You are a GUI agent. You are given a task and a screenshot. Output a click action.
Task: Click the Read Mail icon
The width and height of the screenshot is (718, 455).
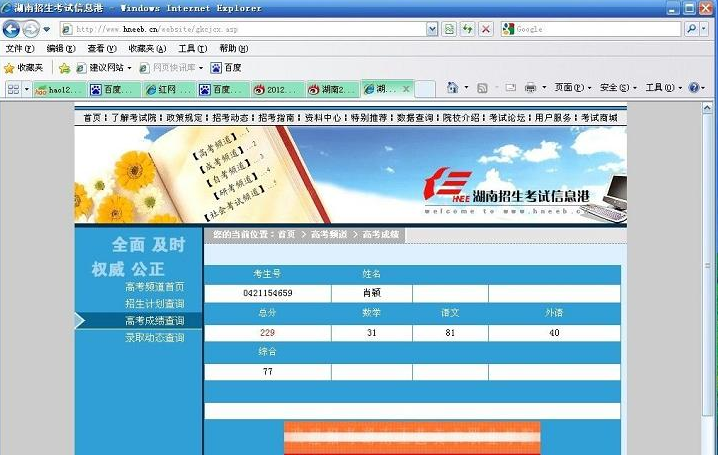click(511, 87)
